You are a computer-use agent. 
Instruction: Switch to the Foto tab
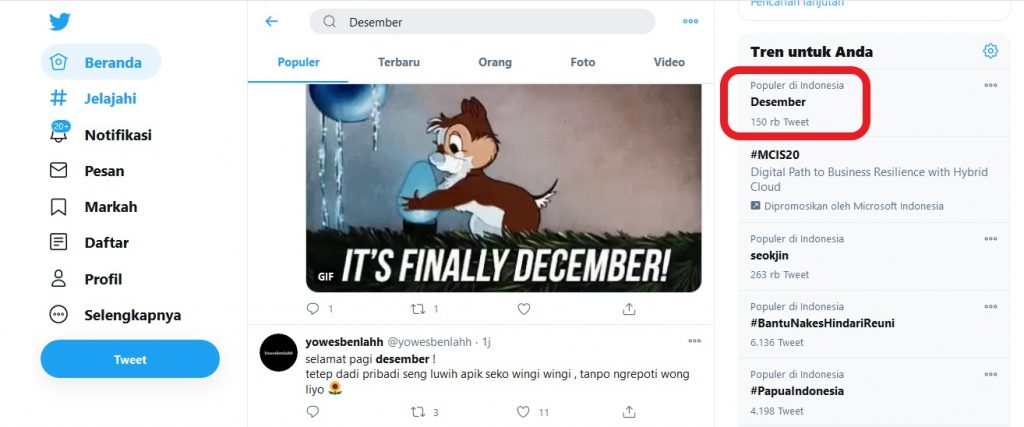click(582, 62)
